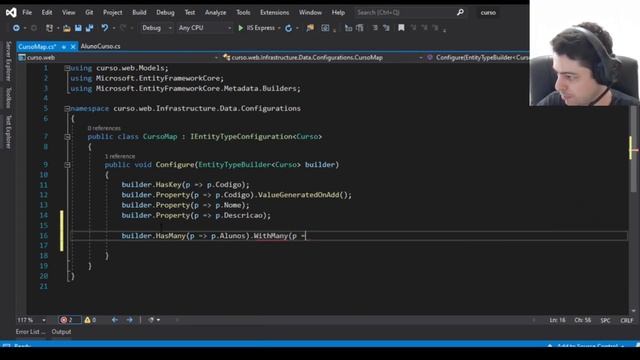
Task: Open the View menu
Action: (x=68, y=12)
